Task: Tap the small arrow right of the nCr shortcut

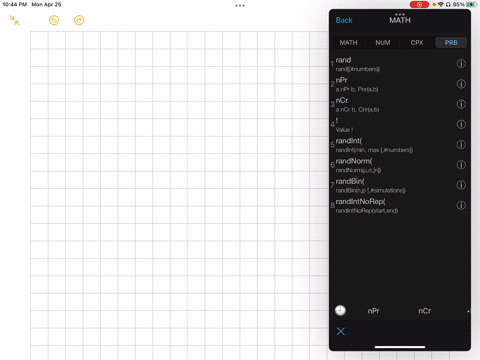Action: tap(468, 311)
